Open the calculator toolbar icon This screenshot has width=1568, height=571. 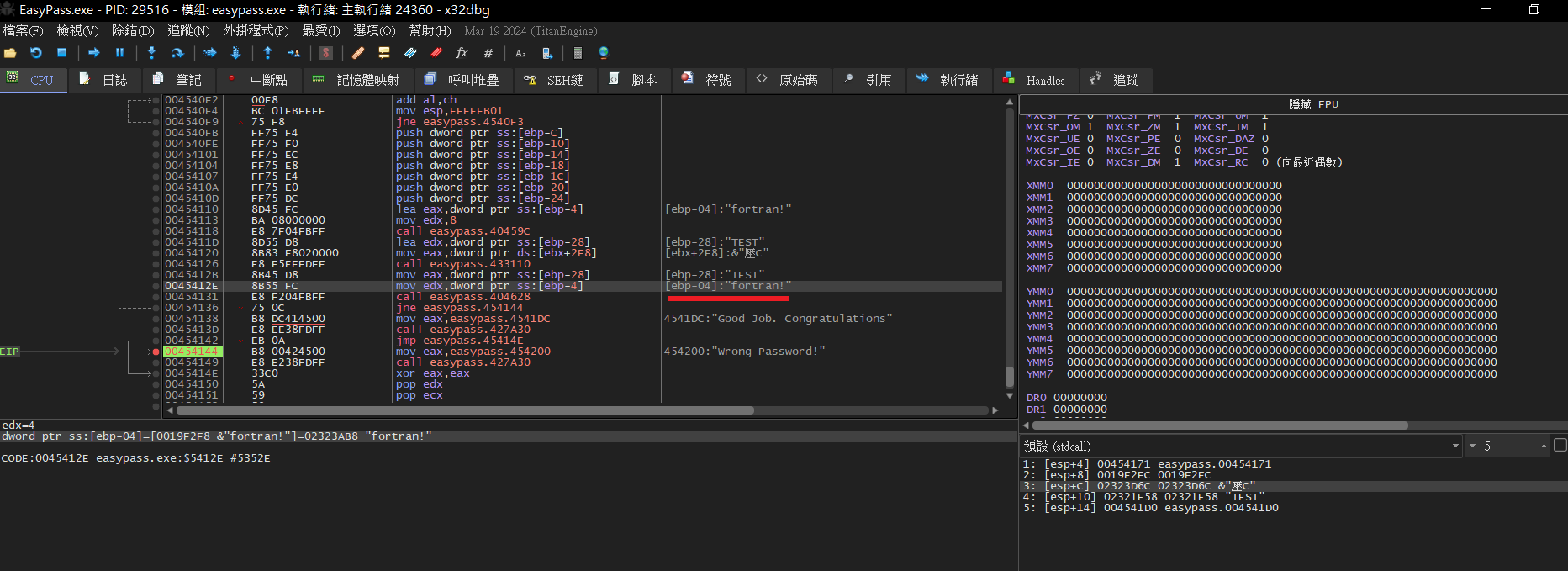578,53
